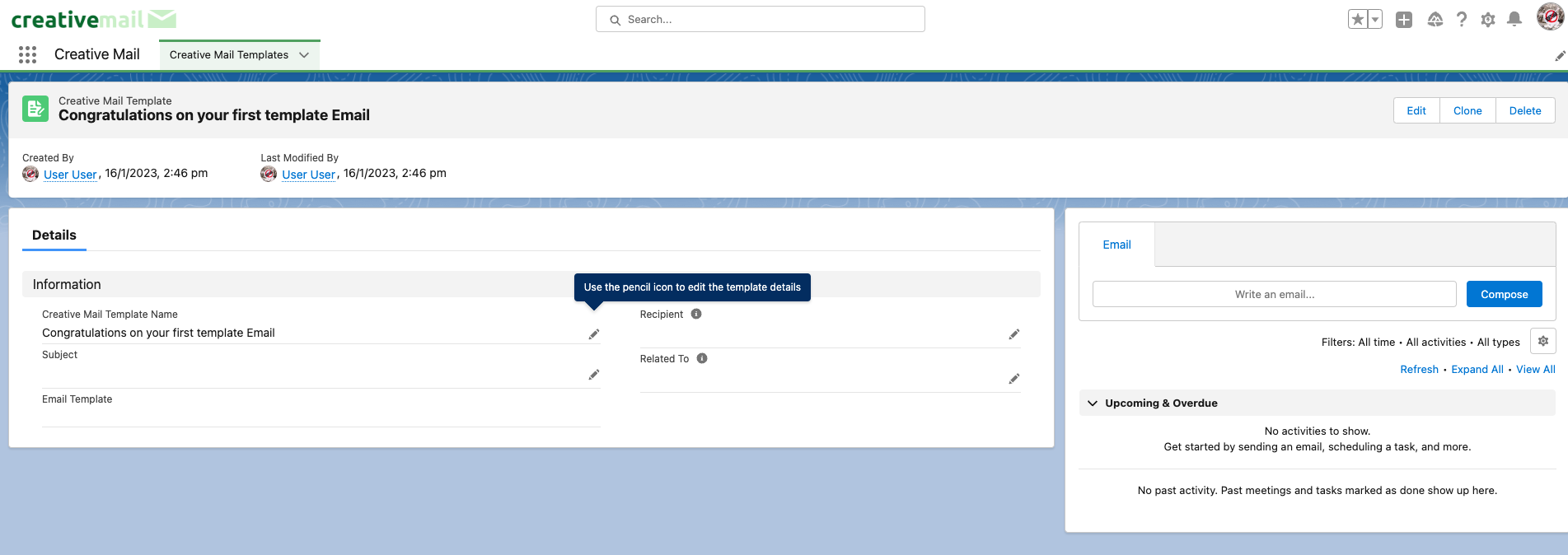The image size is (1568, 555).
Task: Click the navigation bar edit pencil
Action: pos(1560,56)
